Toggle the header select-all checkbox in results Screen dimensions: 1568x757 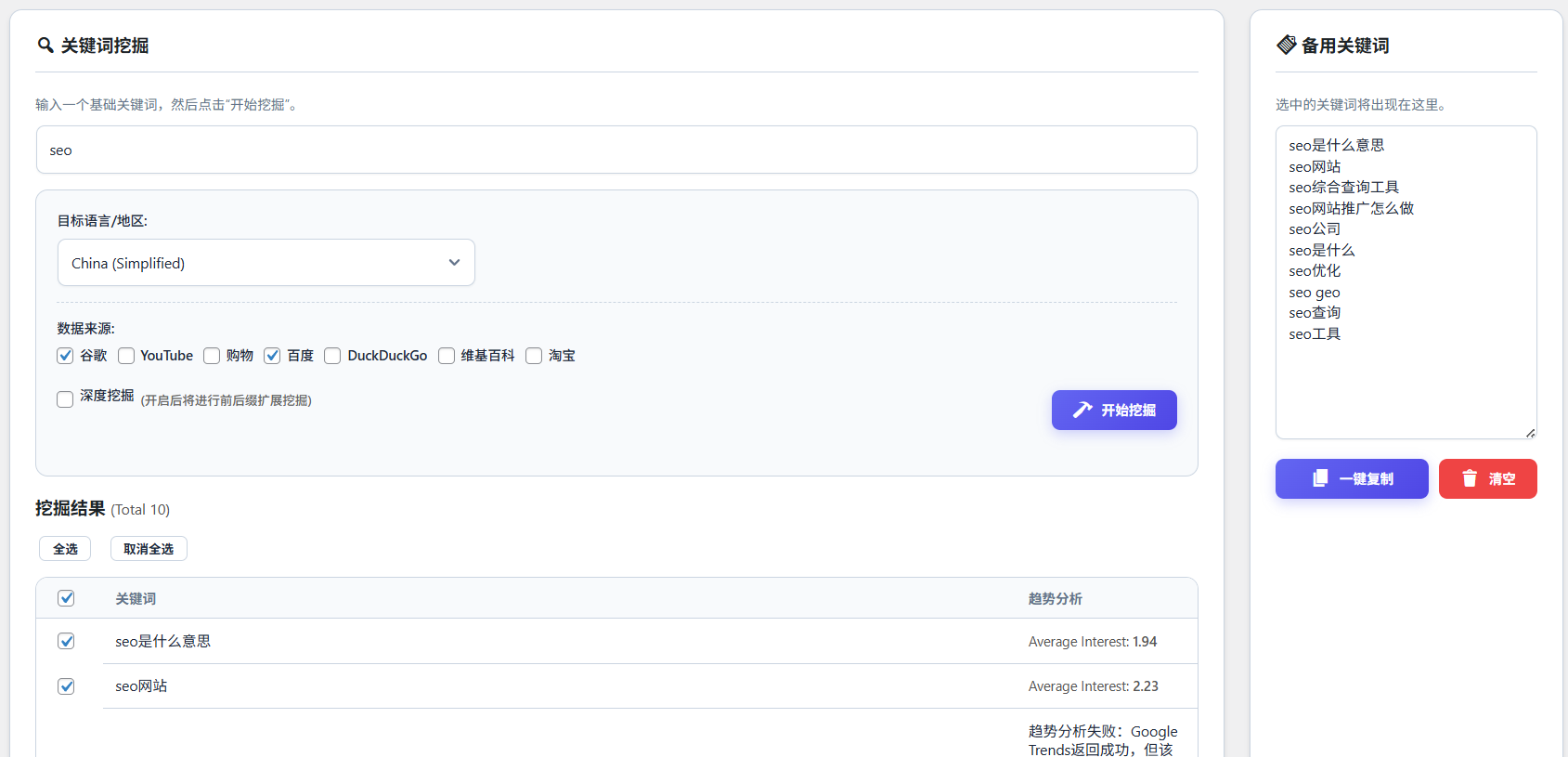[66, 598]
